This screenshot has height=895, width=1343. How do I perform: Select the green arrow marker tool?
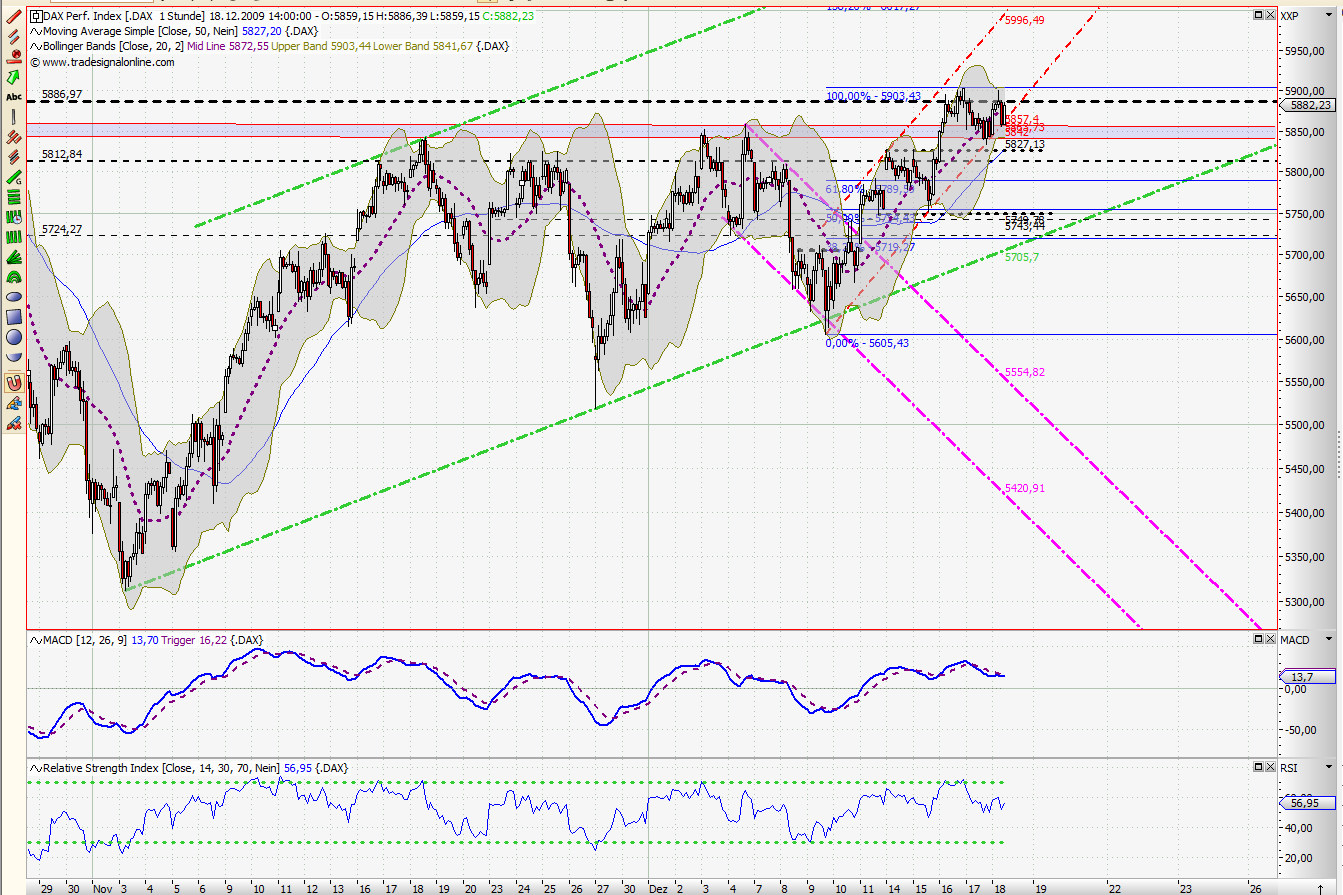coord(12,76)
